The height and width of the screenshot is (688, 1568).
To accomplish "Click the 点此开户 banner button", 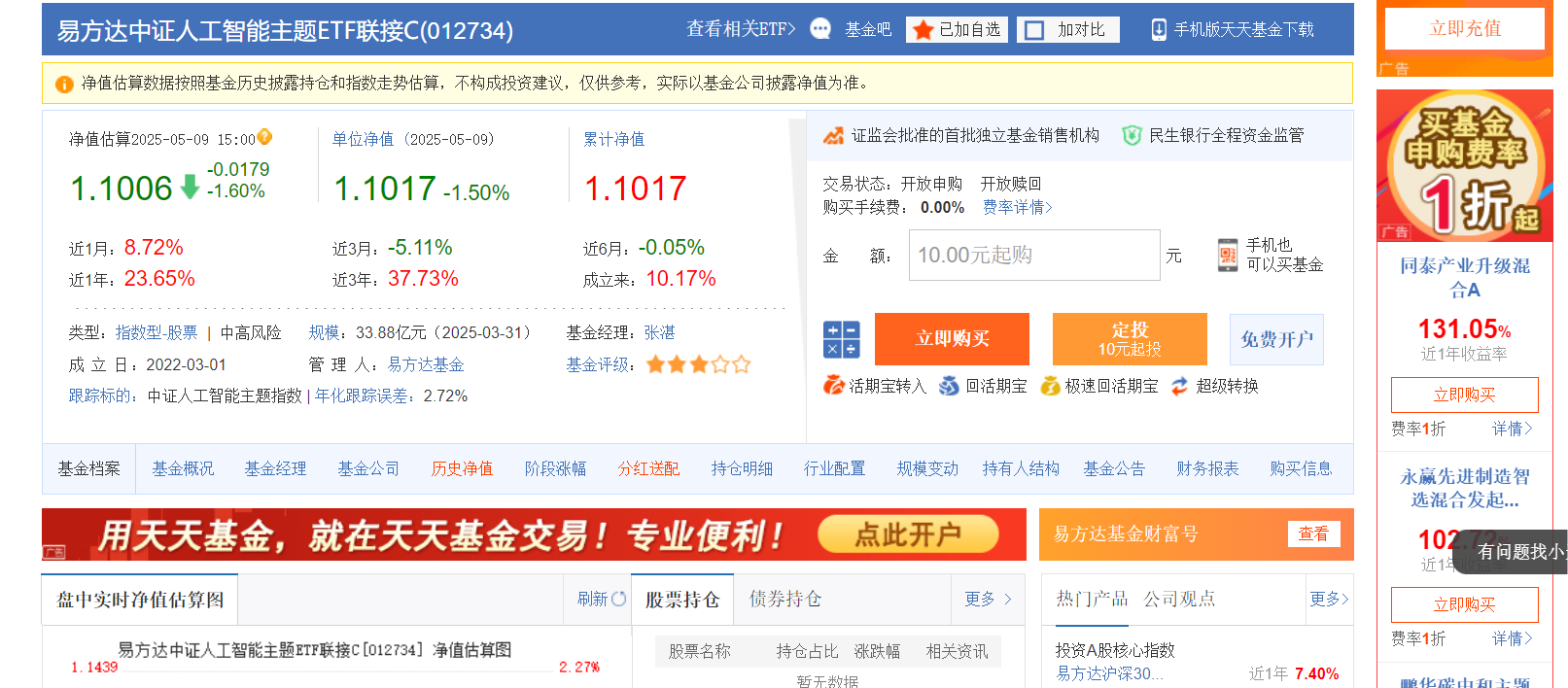I will [908, 533].
